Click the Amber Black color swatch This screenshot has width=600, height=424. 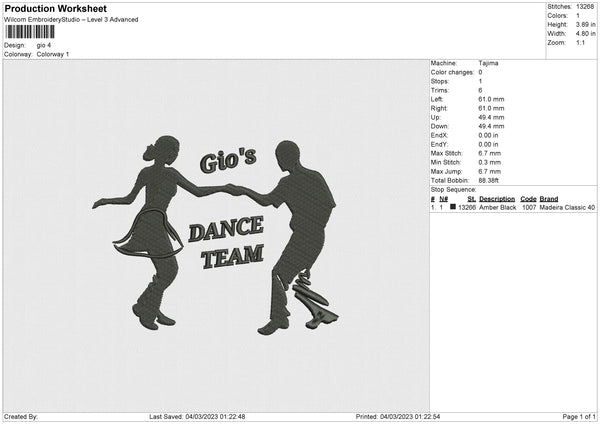[453, 208]
